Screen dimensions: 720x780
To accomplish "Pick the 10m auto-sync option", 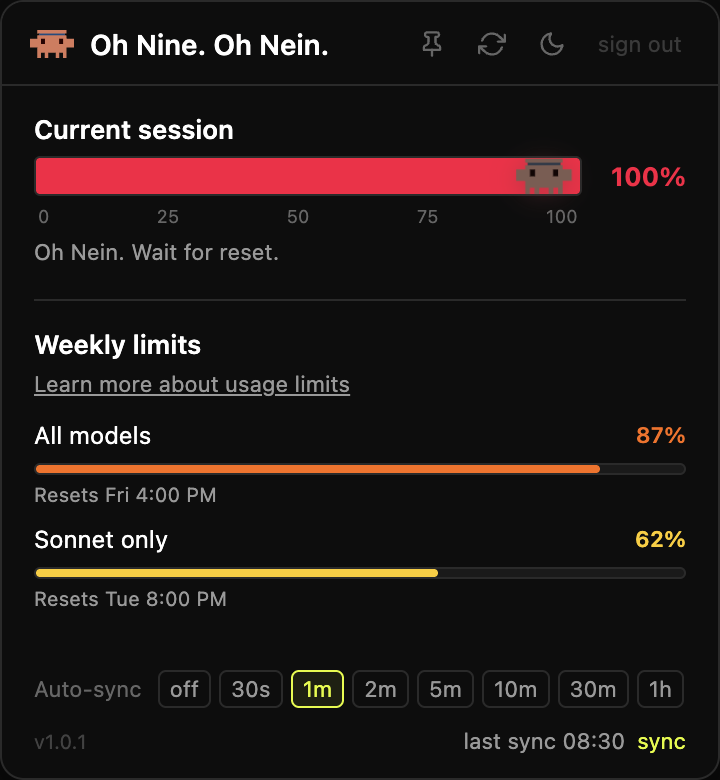I will [515, 689].
